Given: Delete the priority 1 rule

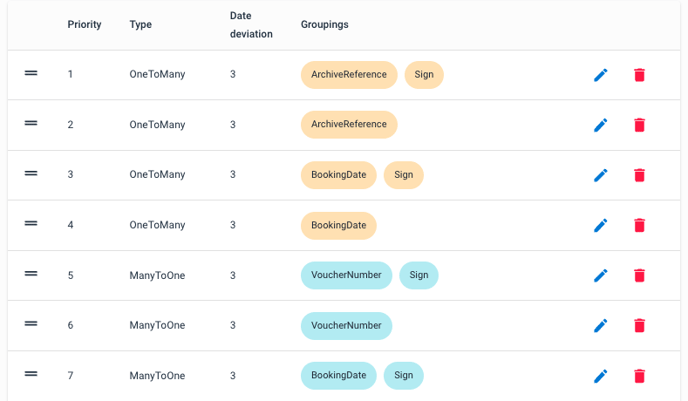Looking at the screenshot, I should 640,75.
